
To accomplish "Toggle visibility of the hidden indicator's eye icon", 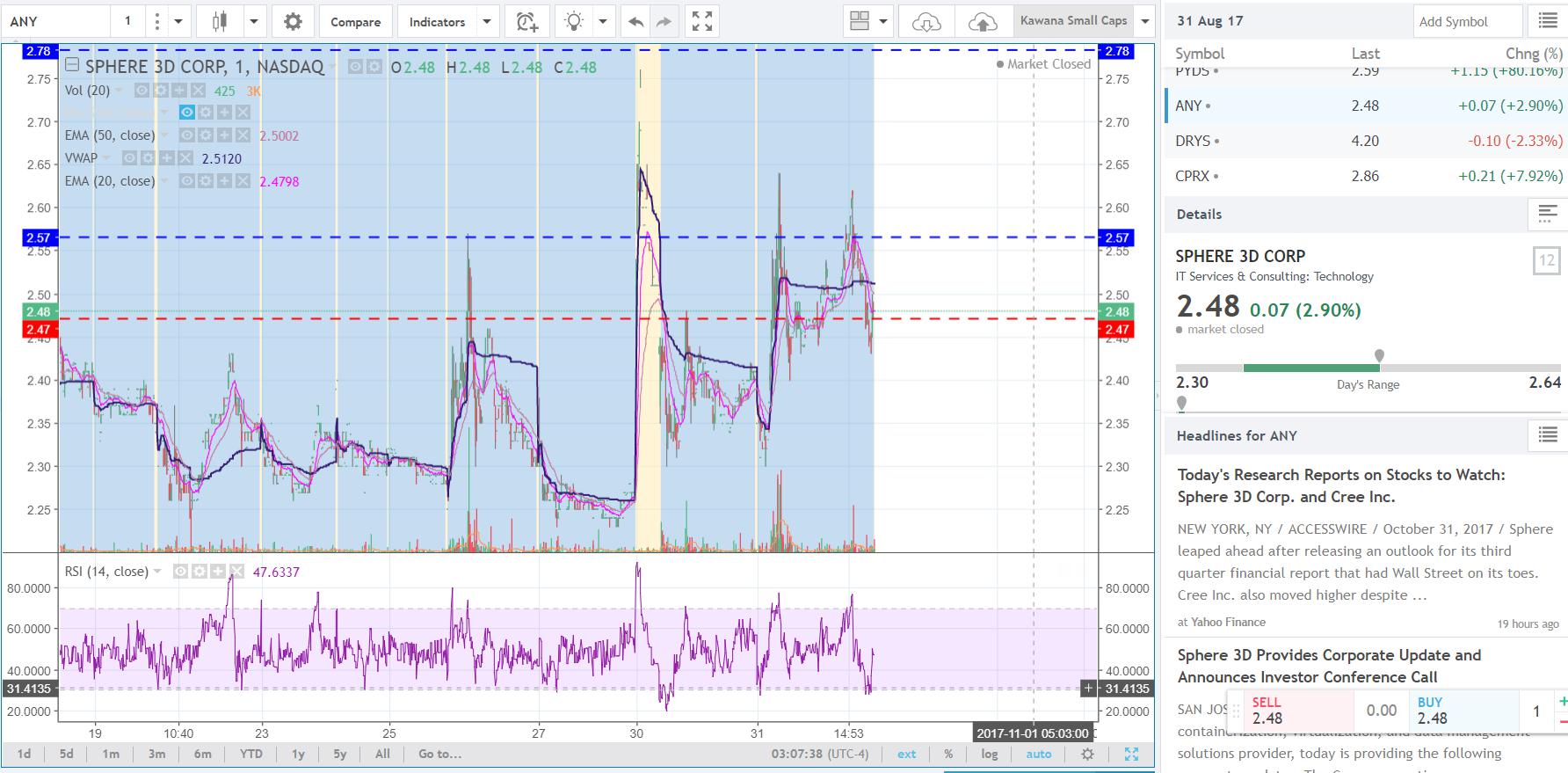I will tap(186, 113).
